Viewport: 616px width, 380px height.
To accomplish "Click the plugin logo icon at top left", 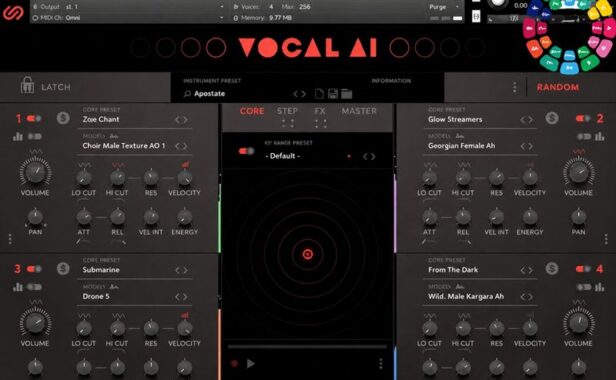I will click(x=13, y=13).
